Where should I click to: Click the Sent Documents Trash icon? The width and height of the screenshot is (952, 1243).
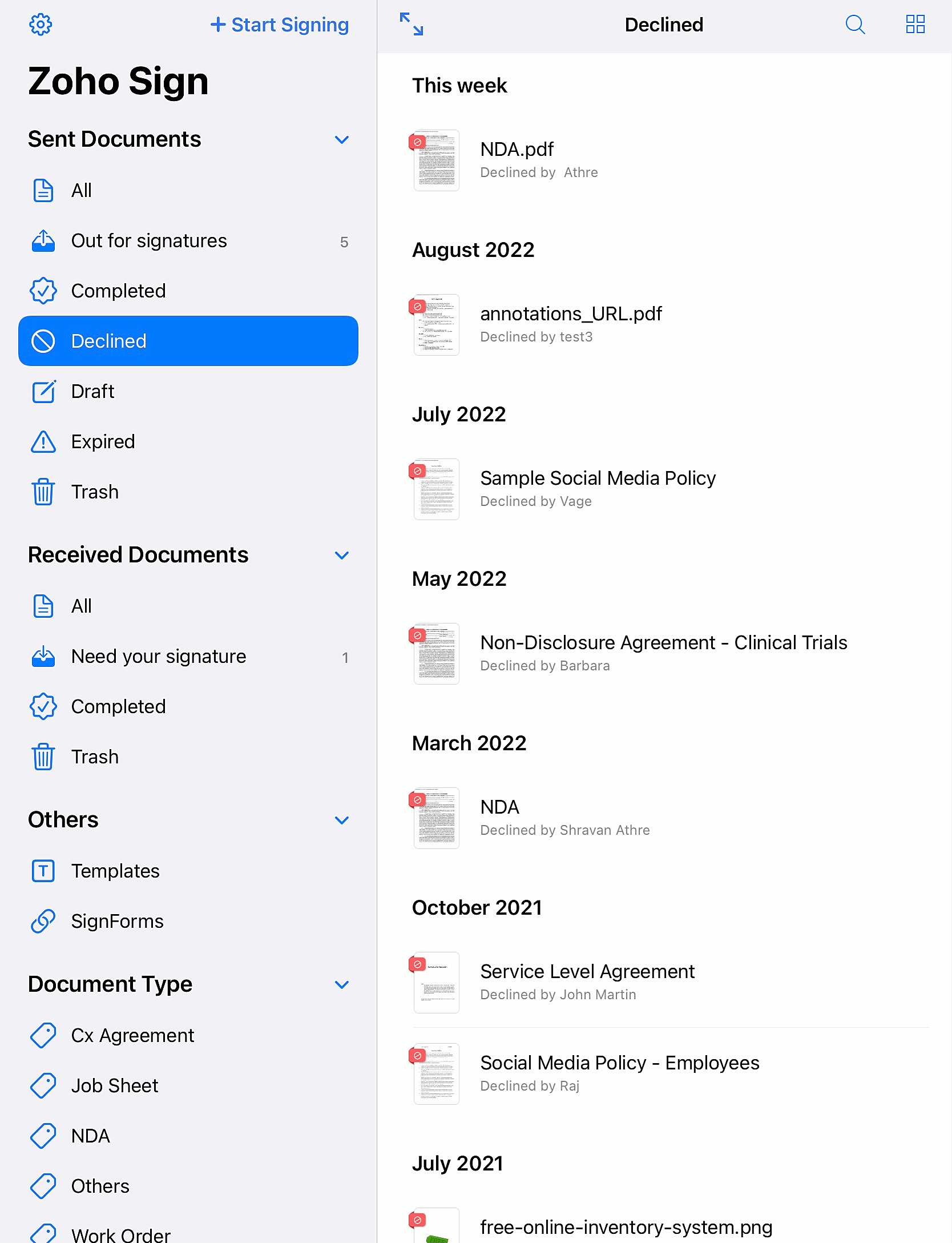coord(43,492)
